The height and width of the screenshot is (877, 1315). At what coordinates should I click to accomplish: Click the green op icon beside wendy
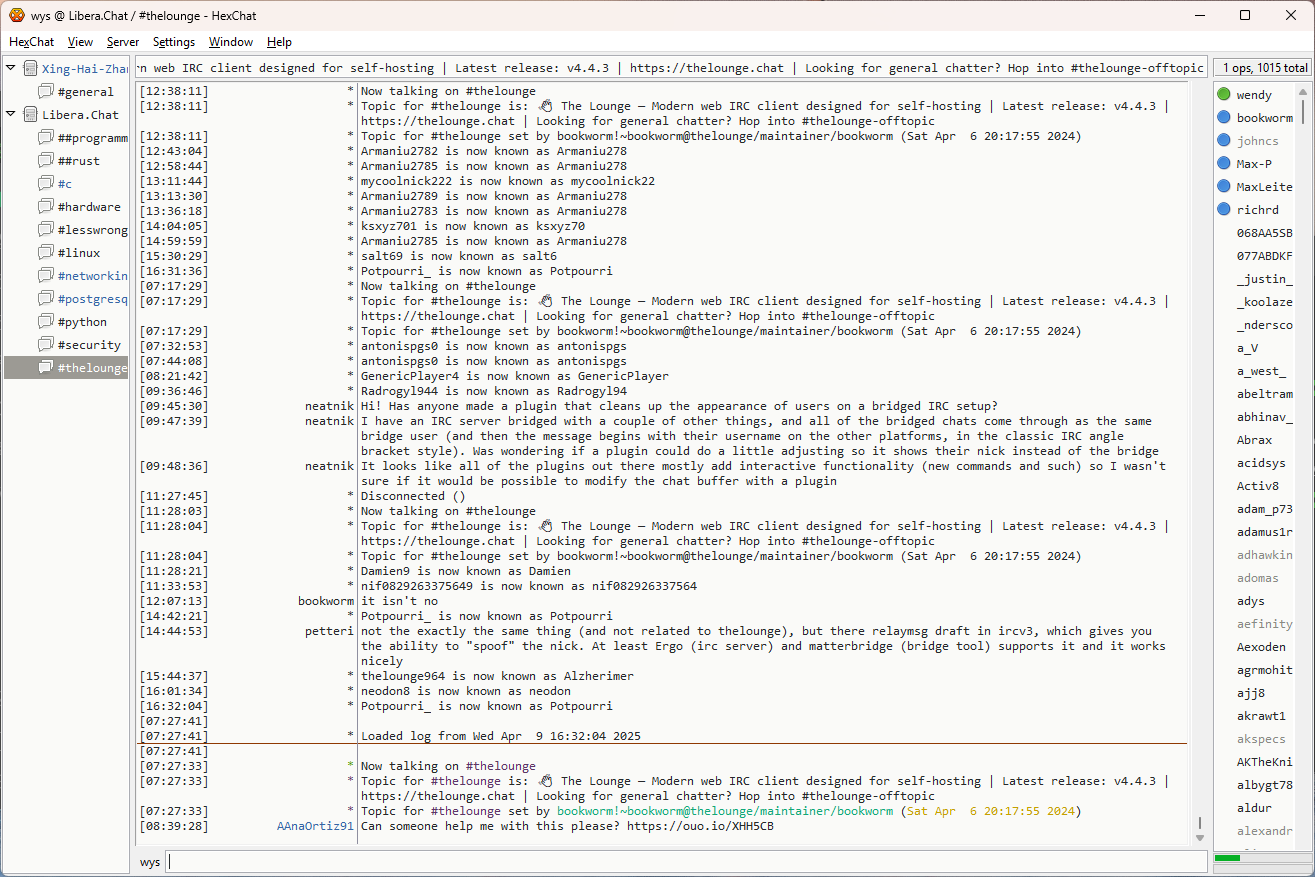tap(1224, 95)
